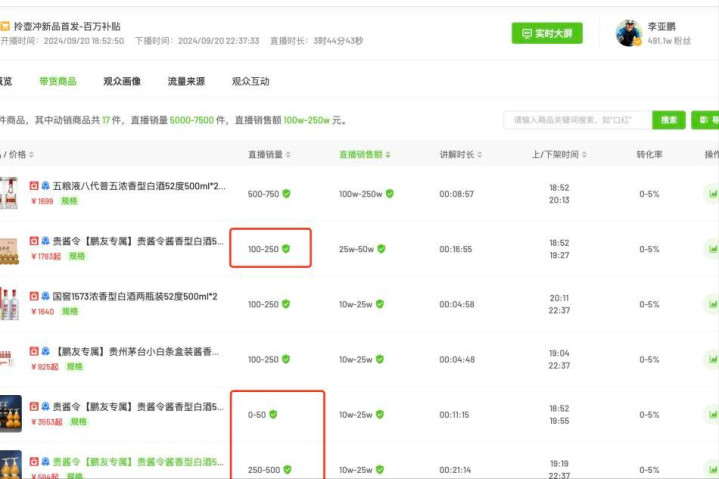This screenshot has width=719, height=479.
Task: Click the 搜索 search button
Action: click(669, 120)
